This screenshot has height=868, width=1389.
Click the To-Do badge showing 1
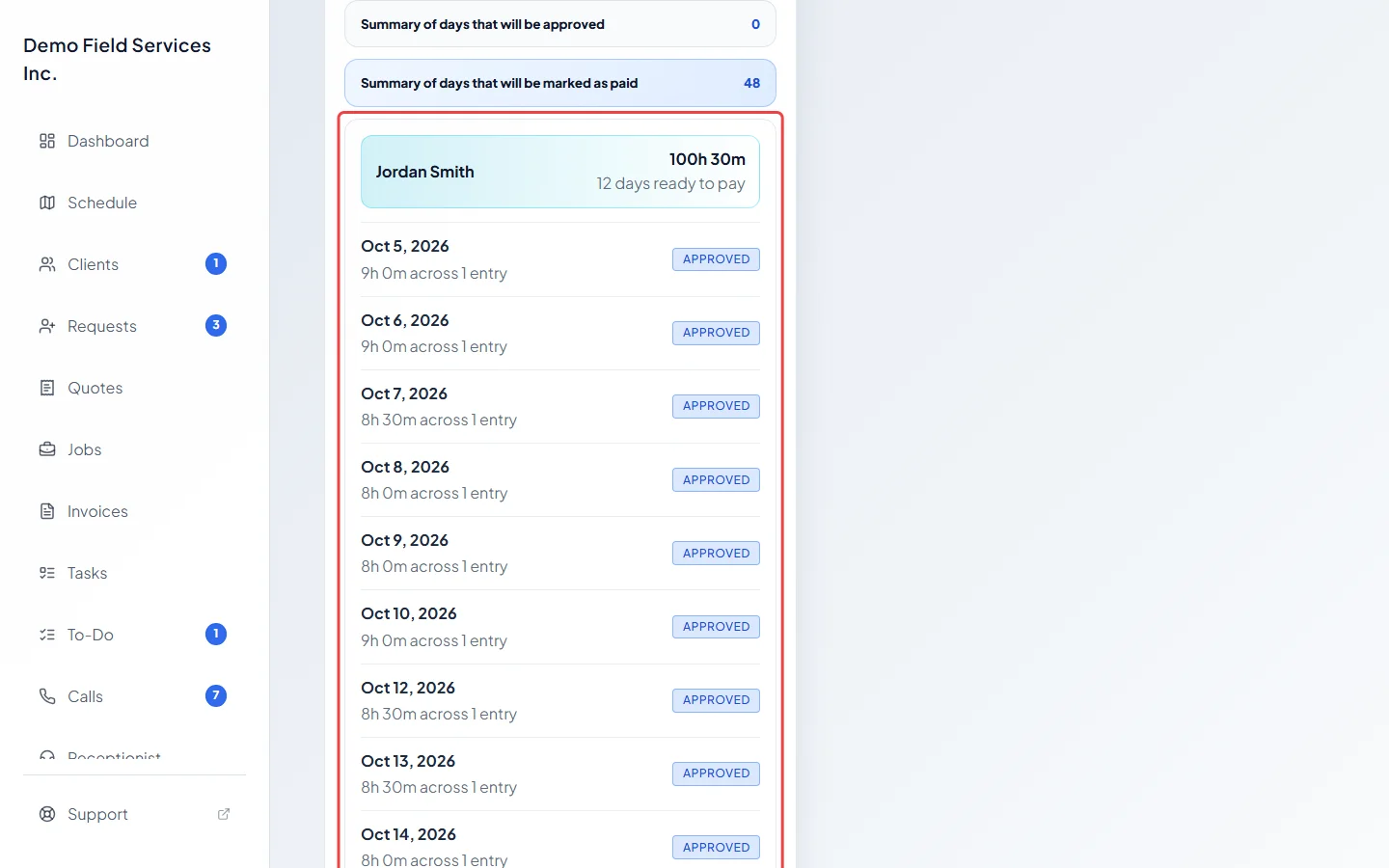pyautogui.click(x=216, y=634)
